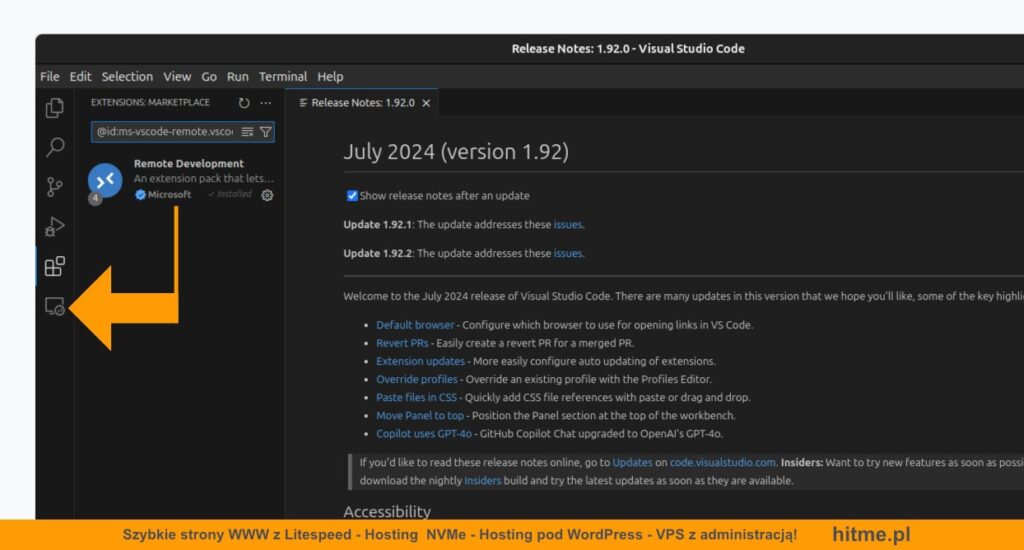Open the Terminal menu
Viewport: 1024px width, 550px height.
[x=283, y=76]
